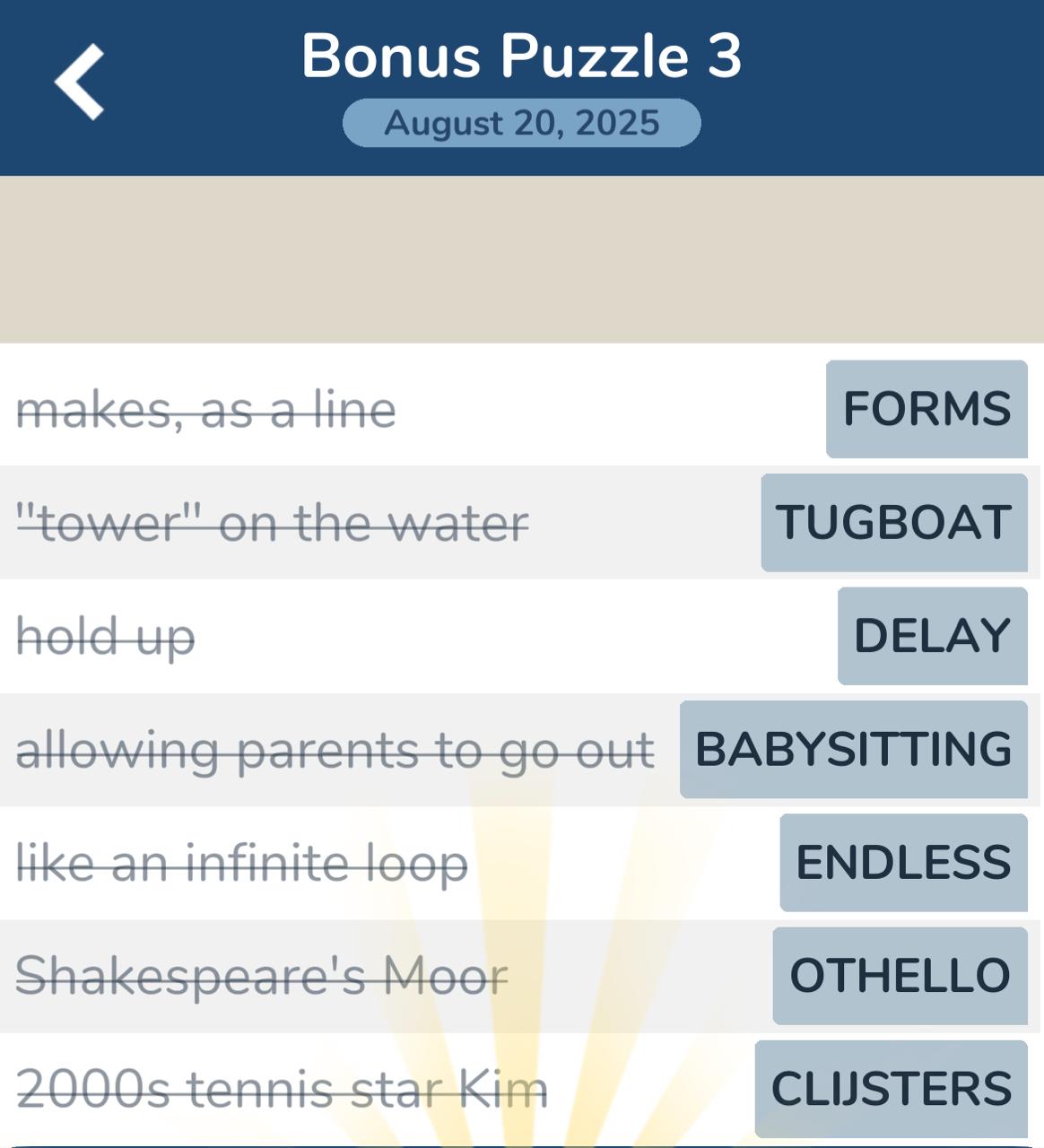Select clue "allowing parents to go out"
This screenshot has height=1148, width=1044.
pyautogui.click(x=335, y=751)
